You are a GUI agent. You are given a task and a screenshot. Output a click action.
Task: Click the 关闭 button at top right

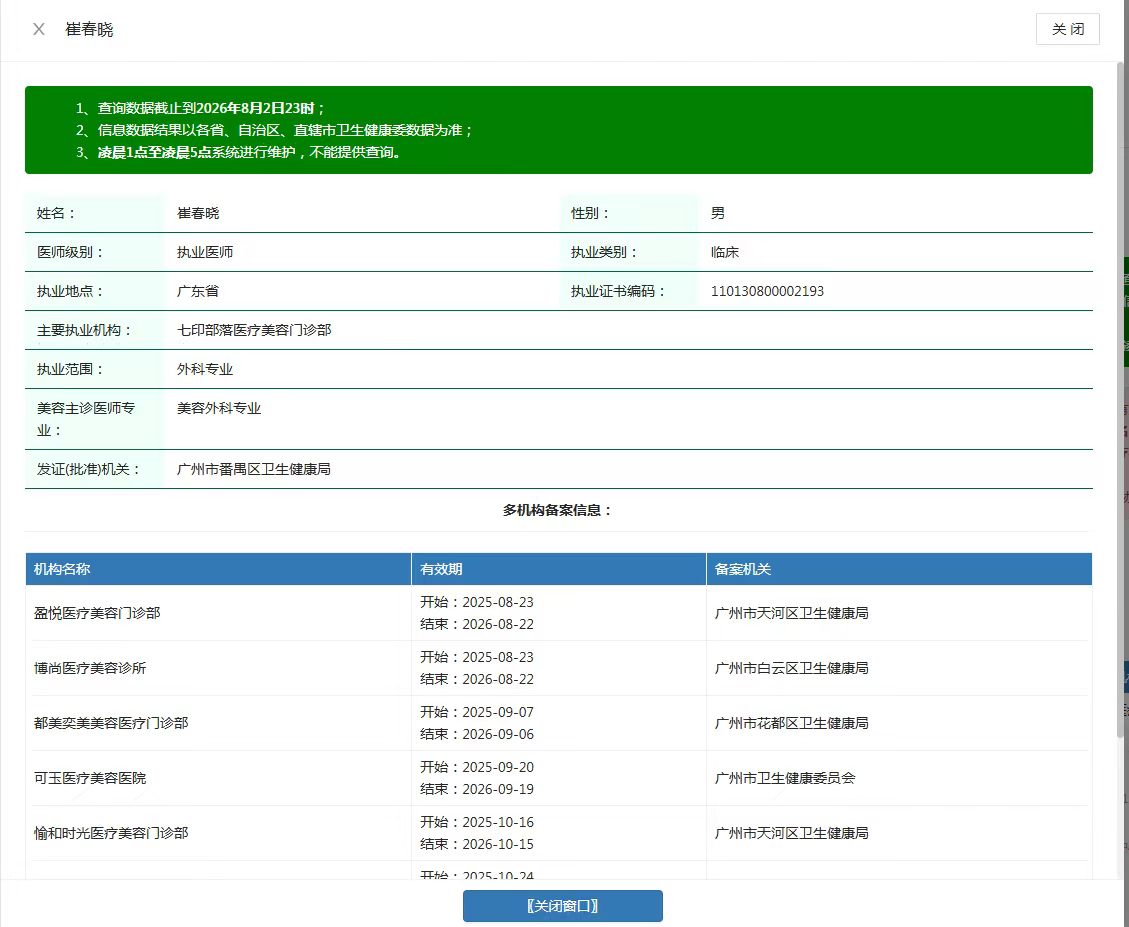(x=1067, y=29)
